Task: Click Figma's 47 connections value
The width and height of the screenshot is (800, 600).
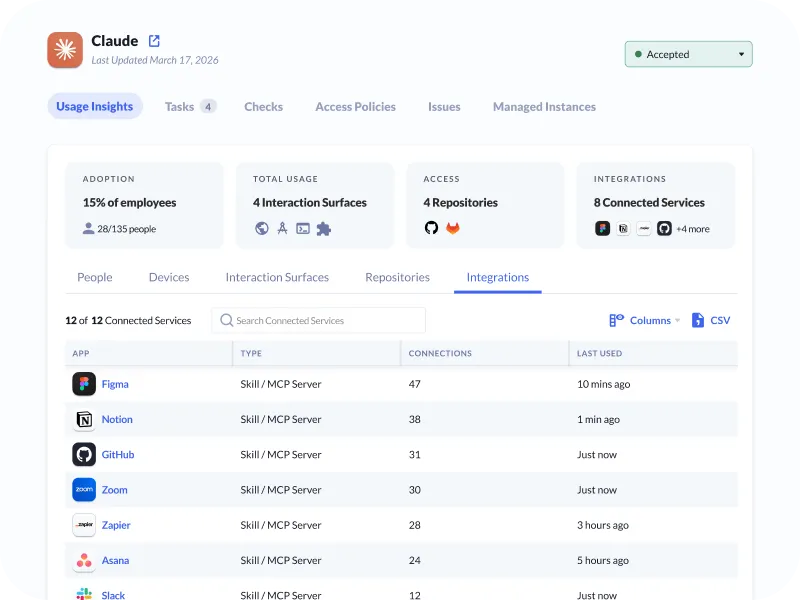Action: [x=414, y=384]
